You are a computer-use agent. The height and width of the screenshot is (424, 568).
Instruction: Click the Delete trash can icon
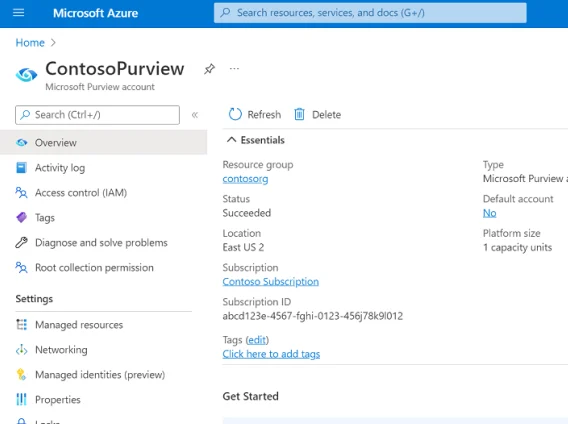(299, 114)
